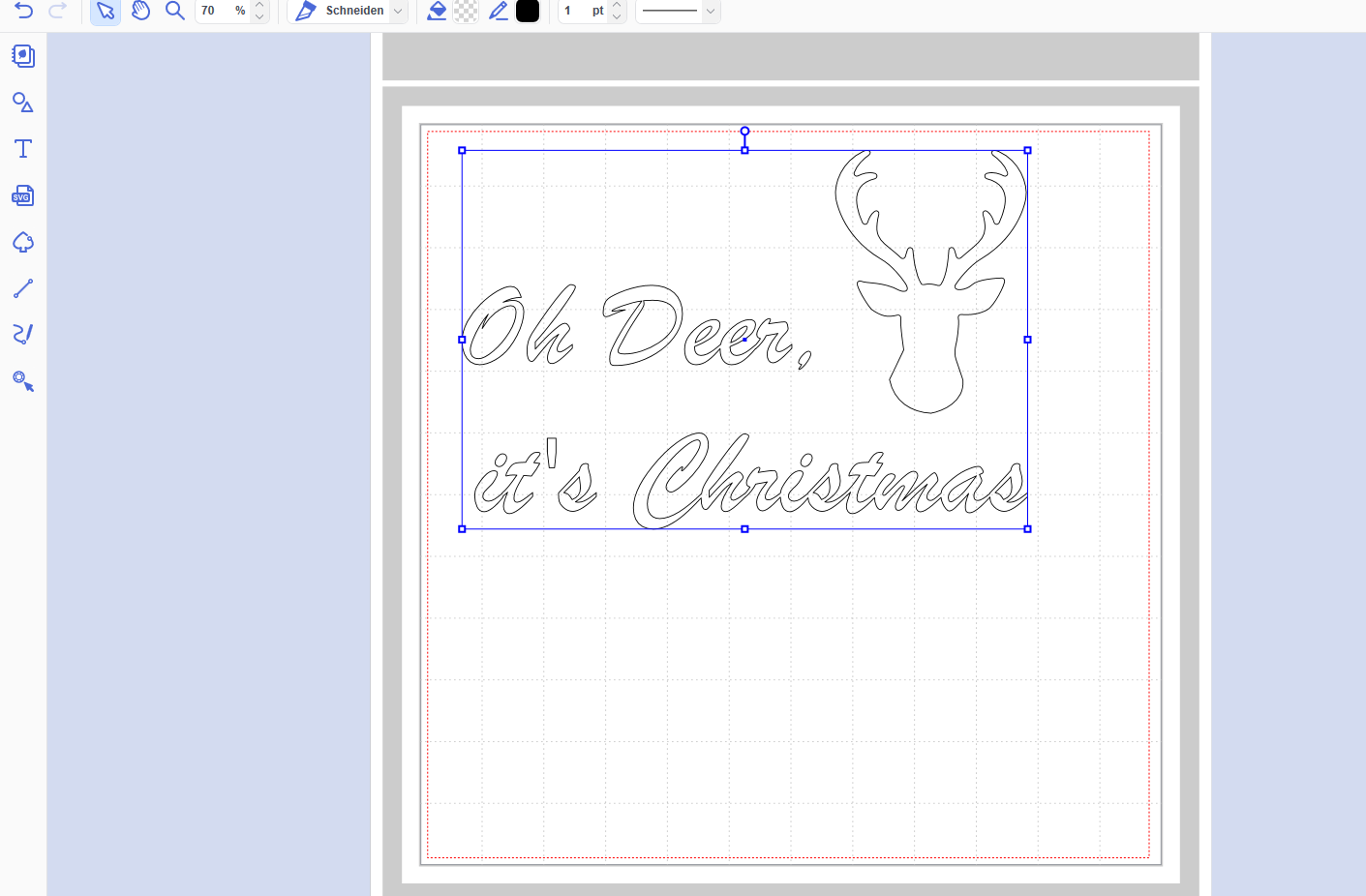Choose the straight line tool
This screenshot has height=896, width=1366.
pos(23,288)
